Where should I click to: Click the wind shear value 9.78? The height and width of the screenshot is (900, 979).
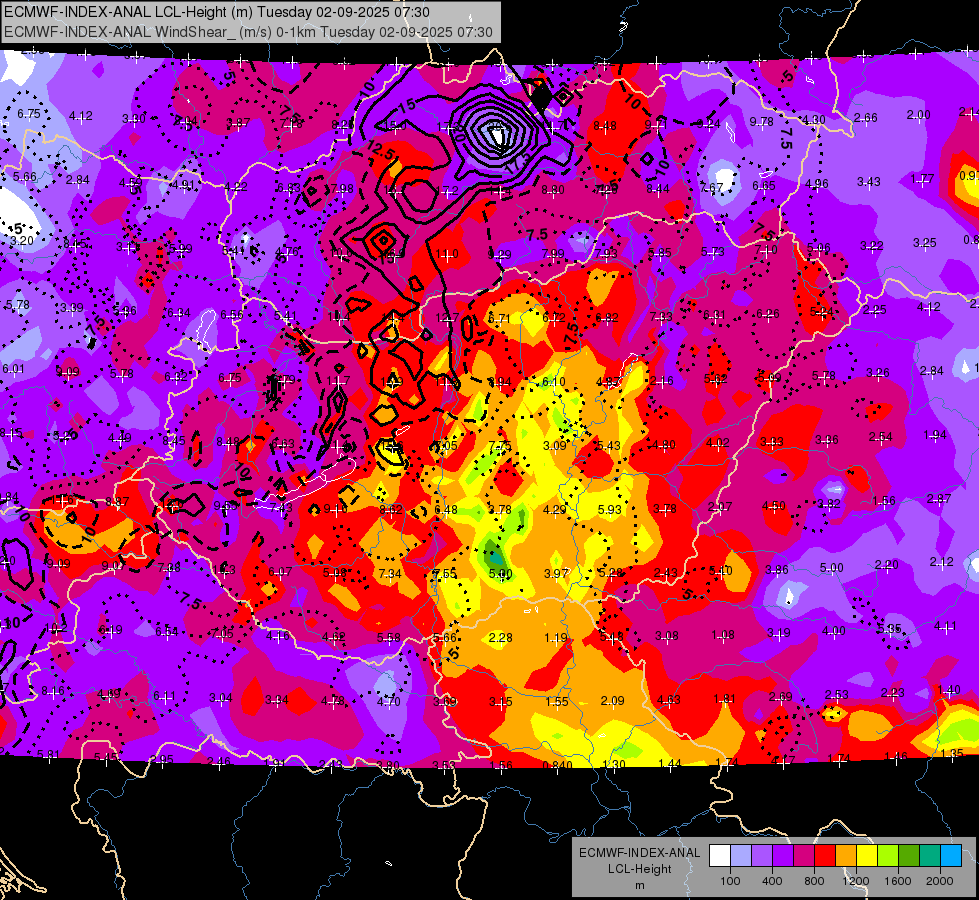coord(762,122)
